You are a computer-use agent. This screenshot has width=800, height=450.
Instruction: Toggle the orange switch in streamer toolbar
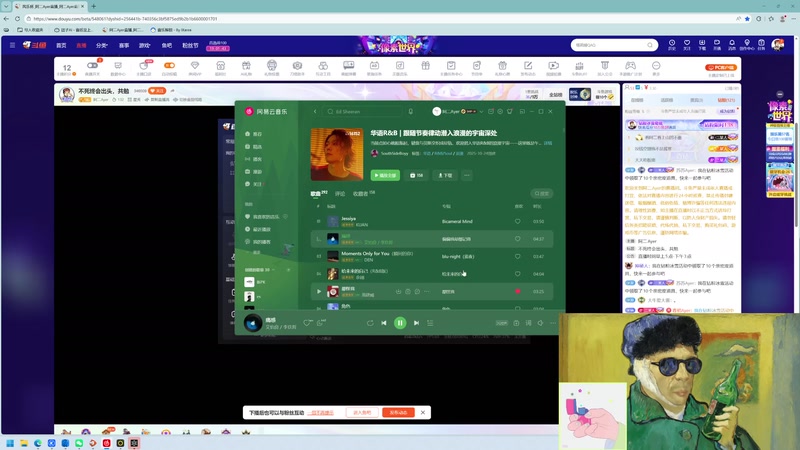(169, 66)
